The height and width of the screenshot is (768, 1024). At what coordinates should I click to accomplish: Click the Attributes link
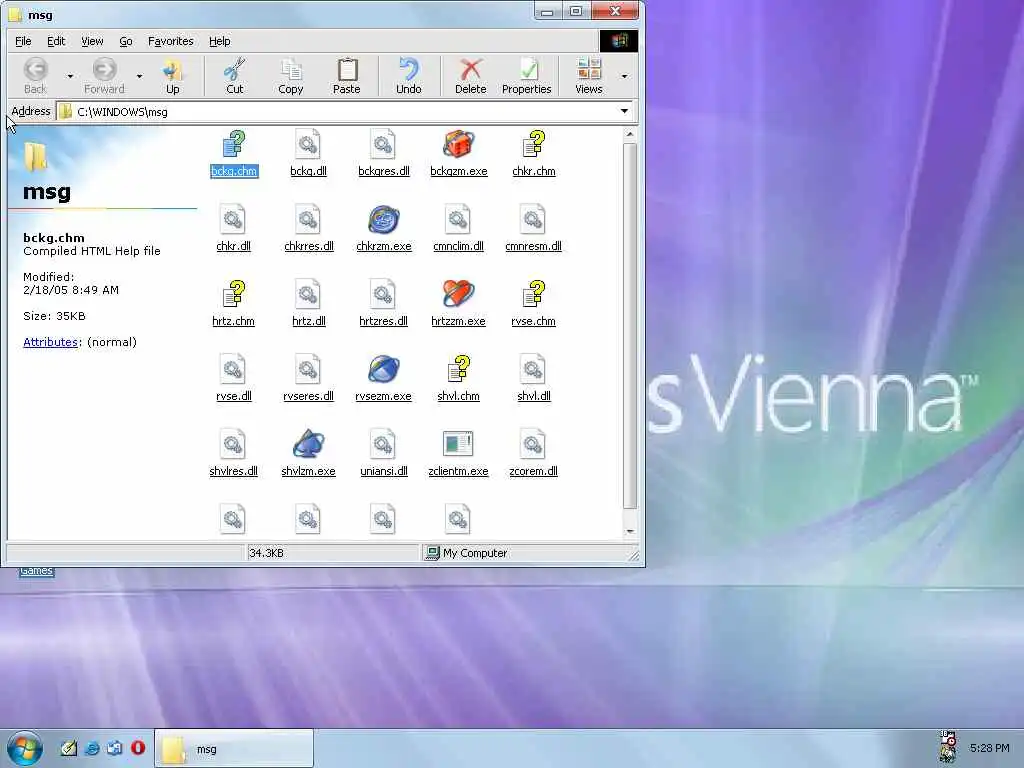pyautogui.click(x=50, y=342)
